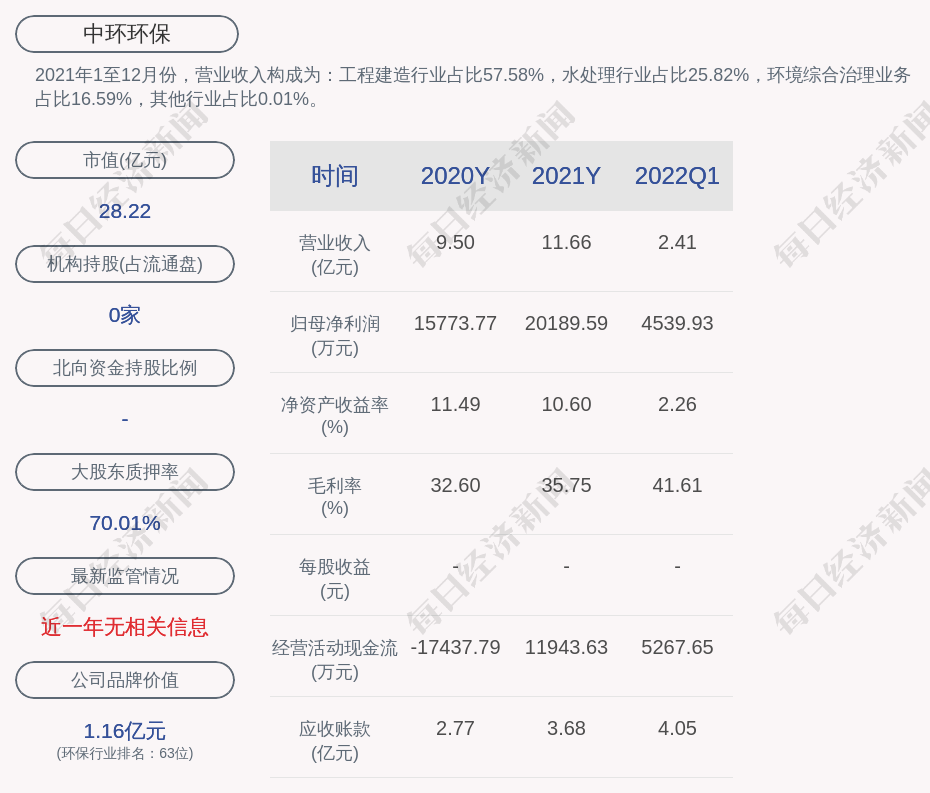Viewport: 930px width, 793px height.
Task: Click the 机构持股(占流通盘) label
Action: coord(125,264)
